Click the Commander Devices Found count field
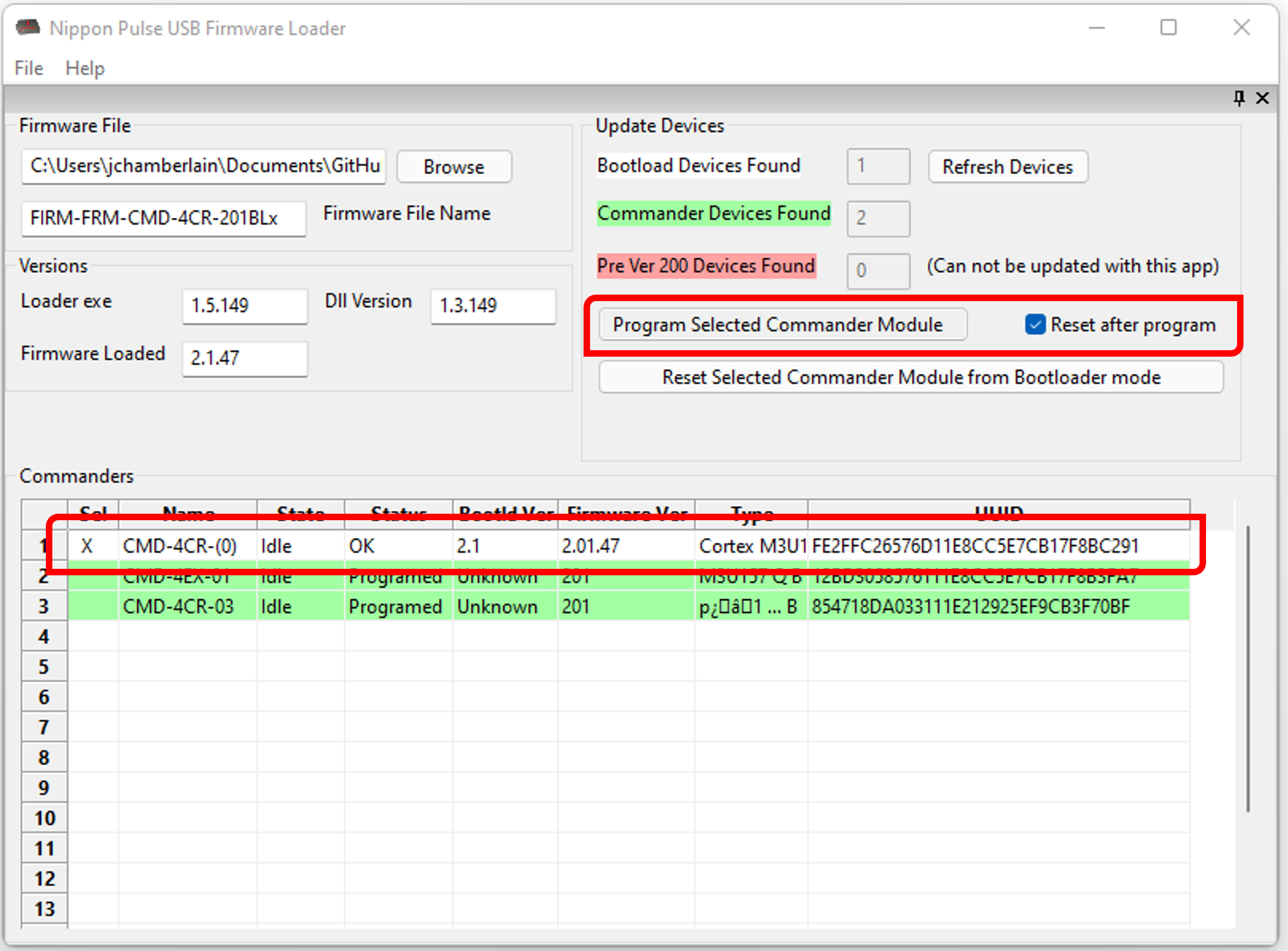This screenshot has width=1288, height=951. click(x=878, y=219)
